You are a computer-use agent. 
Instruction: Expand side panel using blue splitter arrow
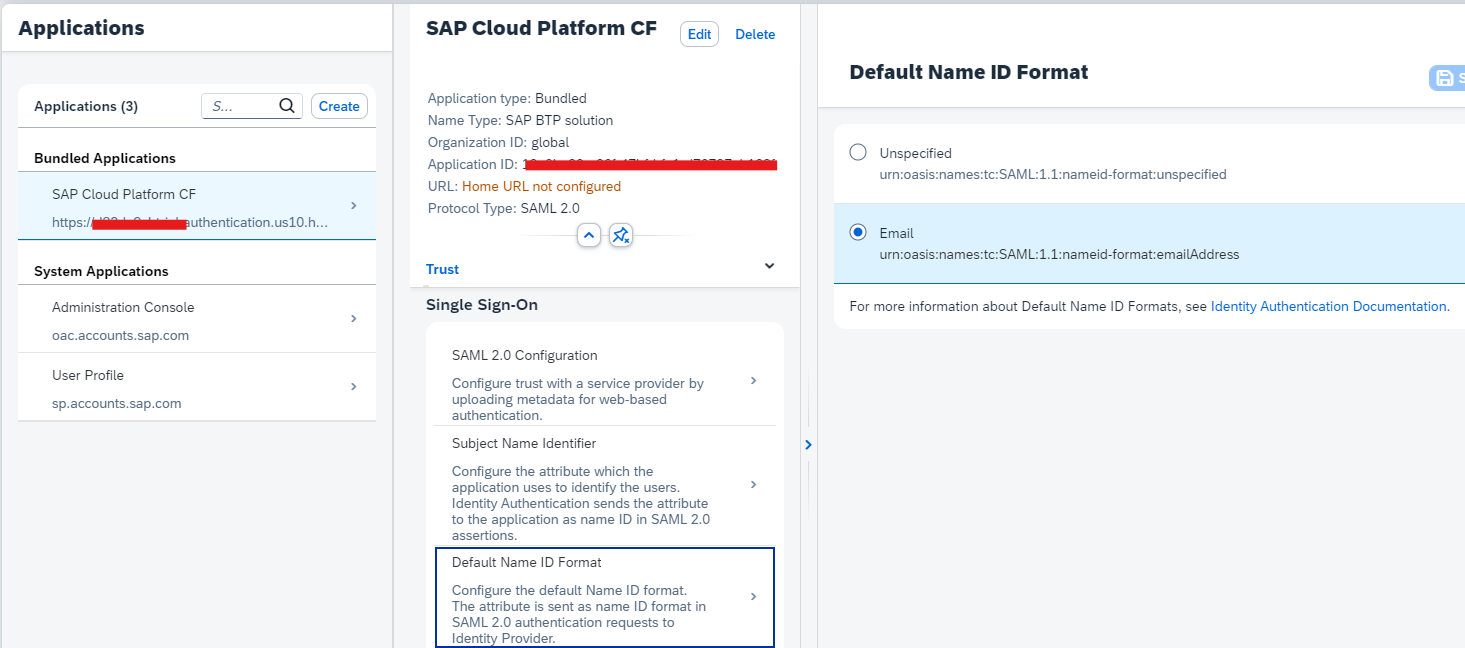click(x=808, y=445)
